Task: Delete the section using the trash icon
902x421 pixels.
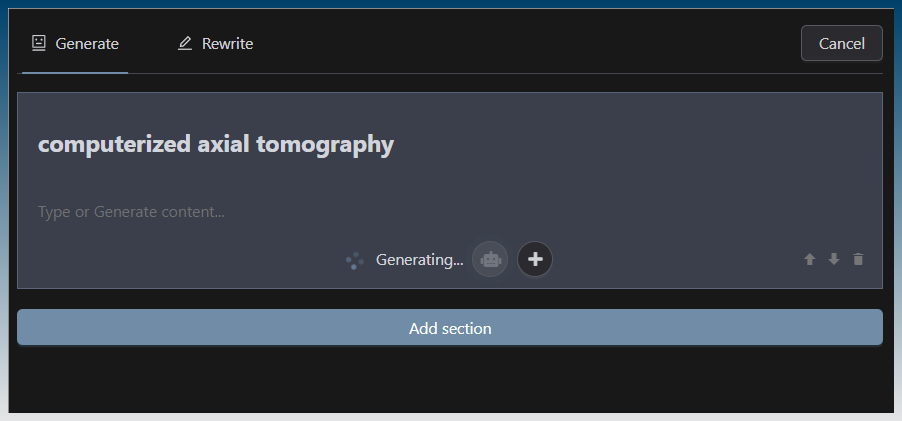Action: [858, 259]
